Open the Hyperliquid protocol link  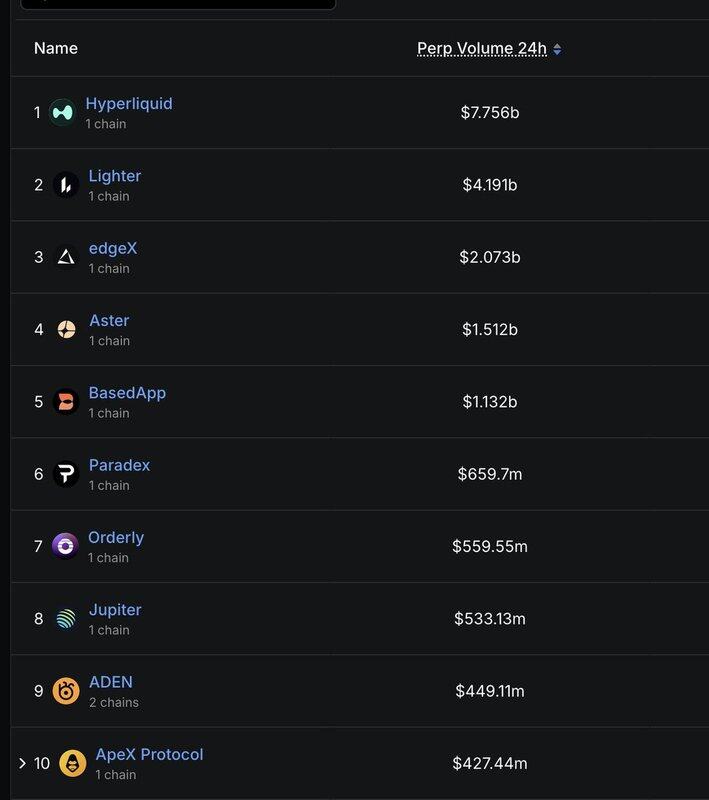[129, 104]
